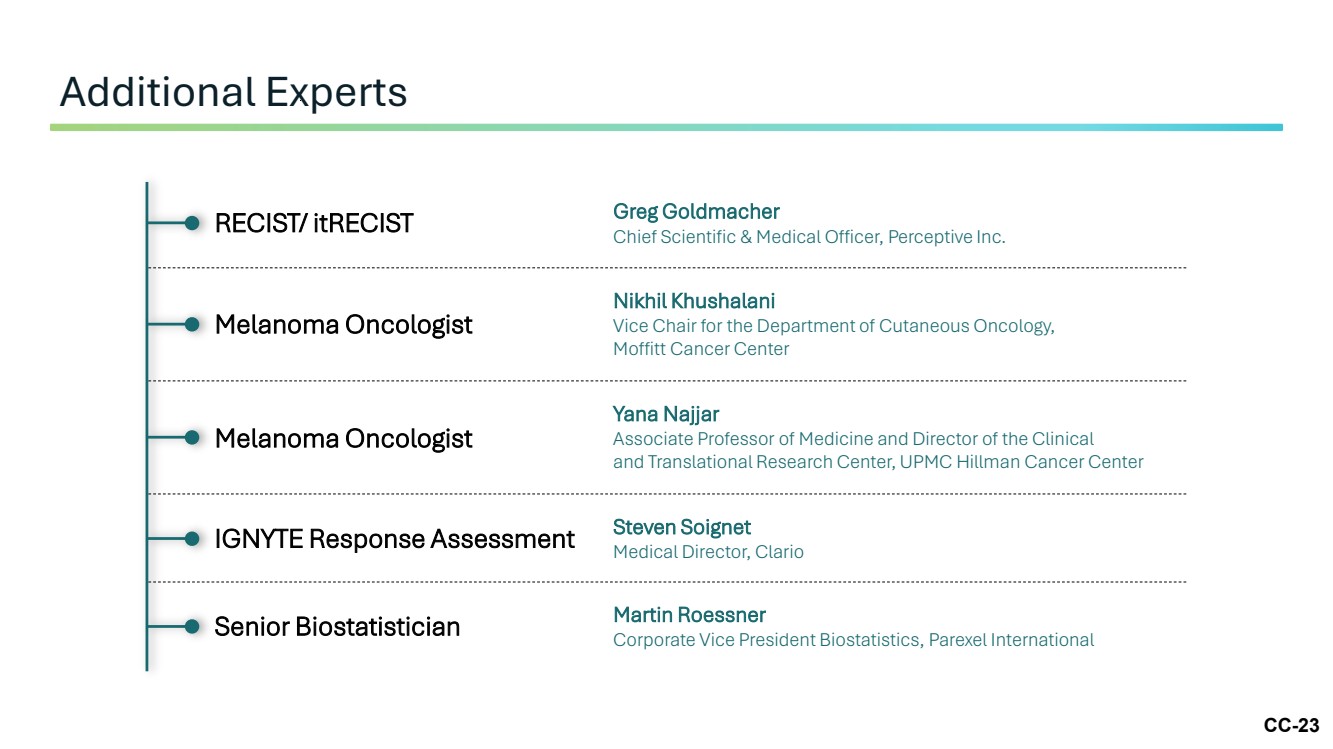1333x749 pixels.
Task: Click the bullet dot beside IGNYTE Response Assessment
Action: click(192, 539)
